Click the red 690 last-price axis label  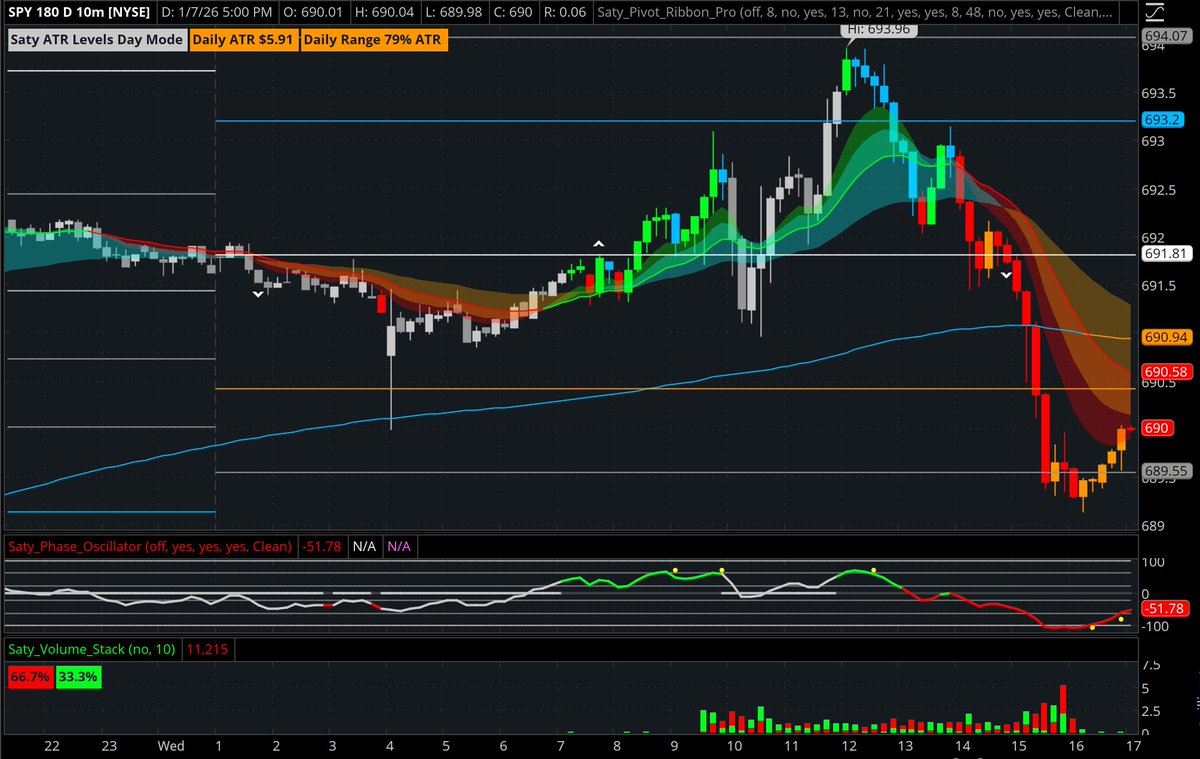click(x=1158, y=427)
